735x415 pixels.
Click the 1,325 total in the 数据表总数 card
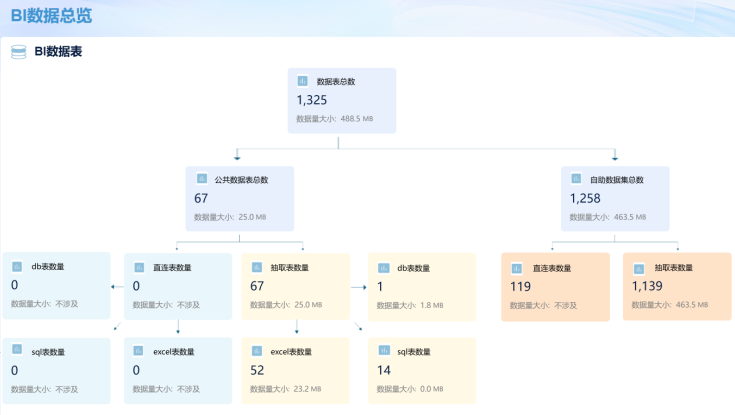pyautogui.click(x=312, y=100)
